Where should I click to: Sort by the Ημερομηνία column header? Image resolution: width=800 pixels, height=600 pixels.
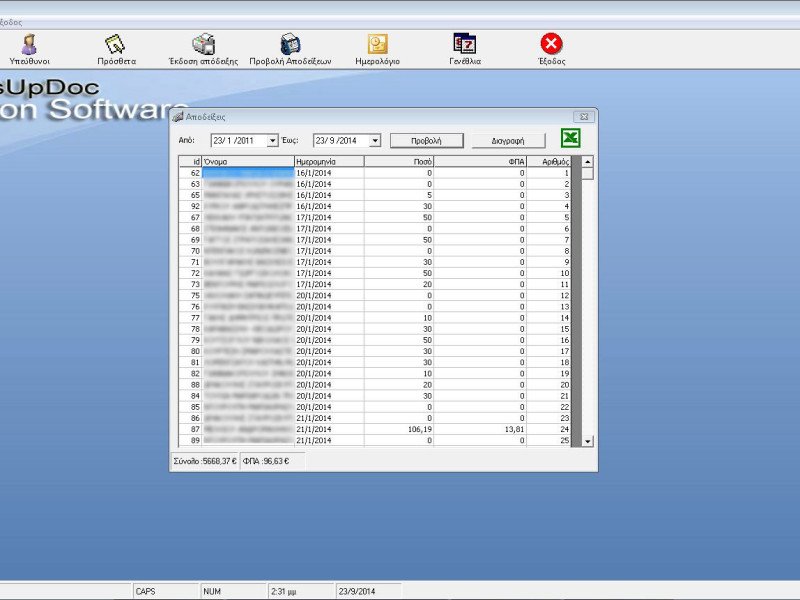click(329, 161)
